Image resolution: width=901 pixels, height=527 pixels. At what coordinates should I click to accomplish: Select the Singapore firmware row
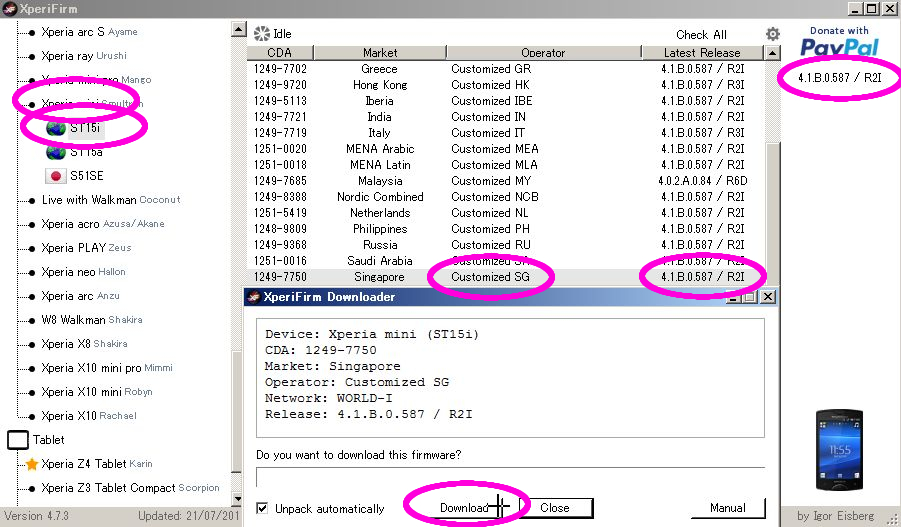pyautogui.click(x=506, y=277)
